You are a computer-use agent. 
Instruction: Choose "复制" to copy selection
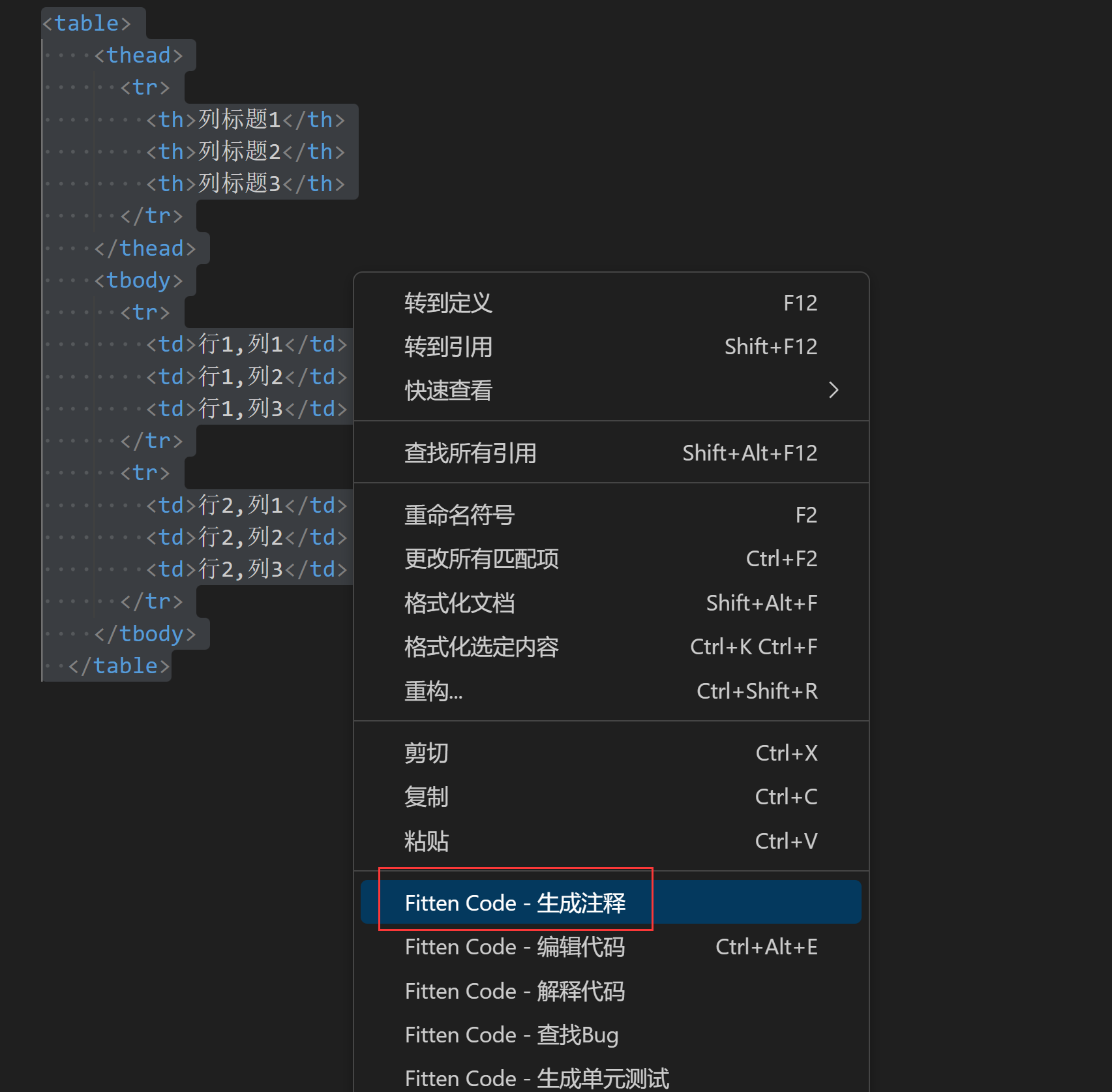pos(426,796)
